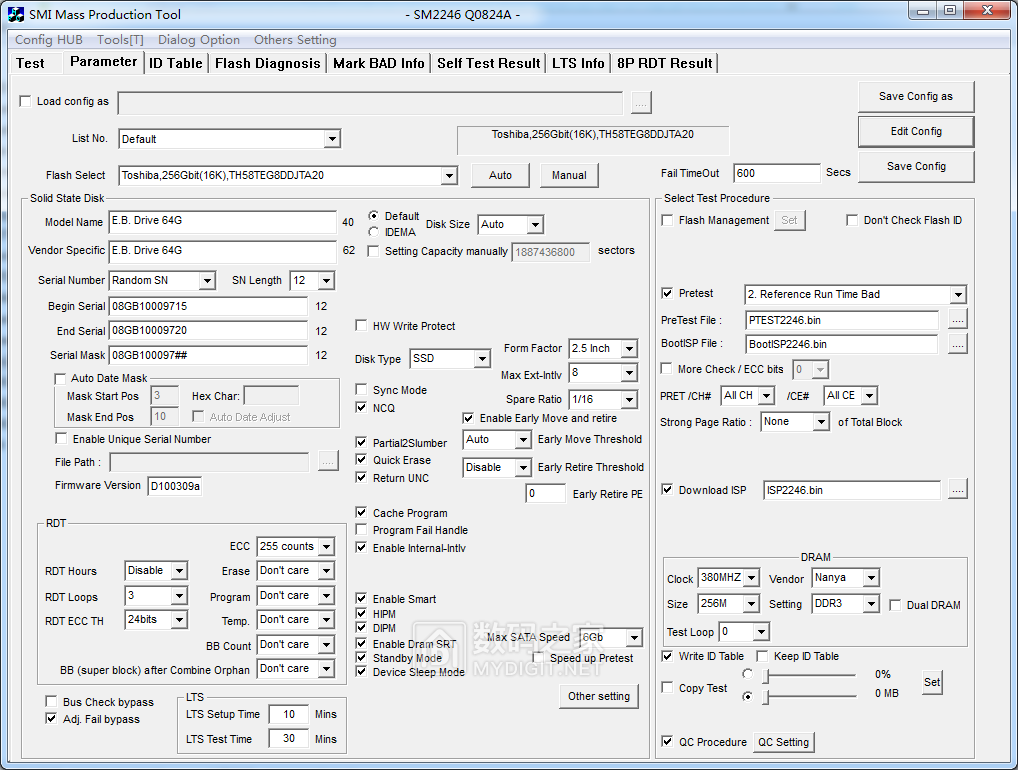The width and height of the screenshot is (1018, 770).
Task: Click the SMI app icon in title bar
Action: click(x=15, y=14)
